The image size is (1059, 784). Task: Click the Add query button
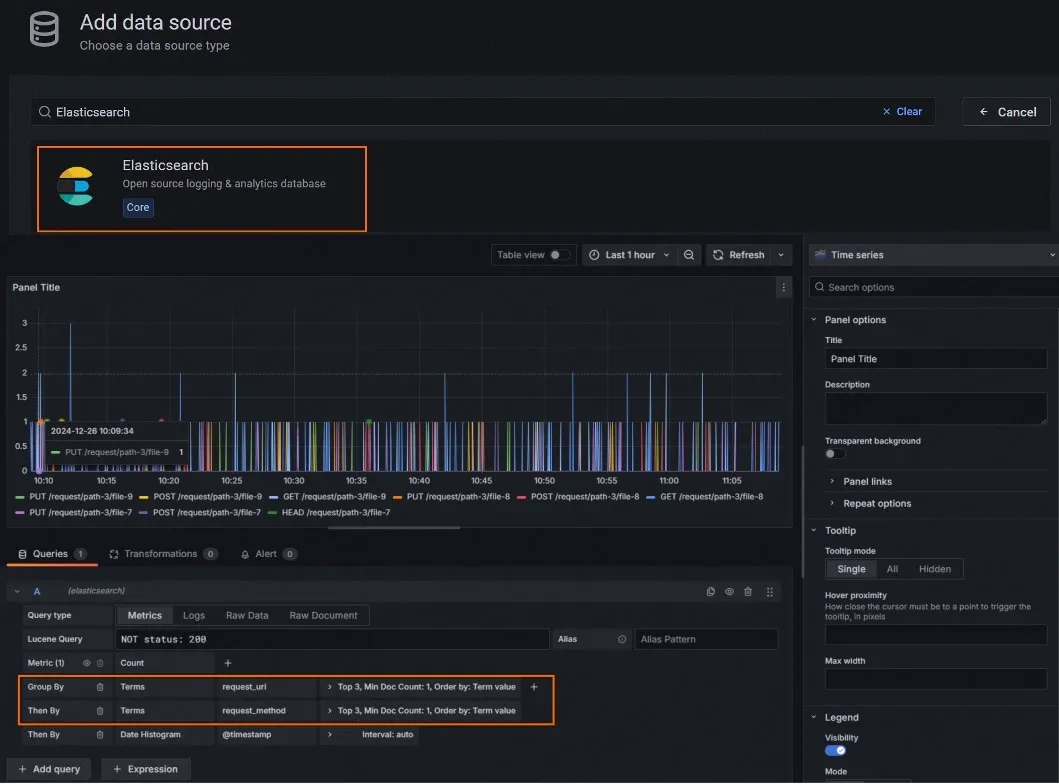coord(50,769)
